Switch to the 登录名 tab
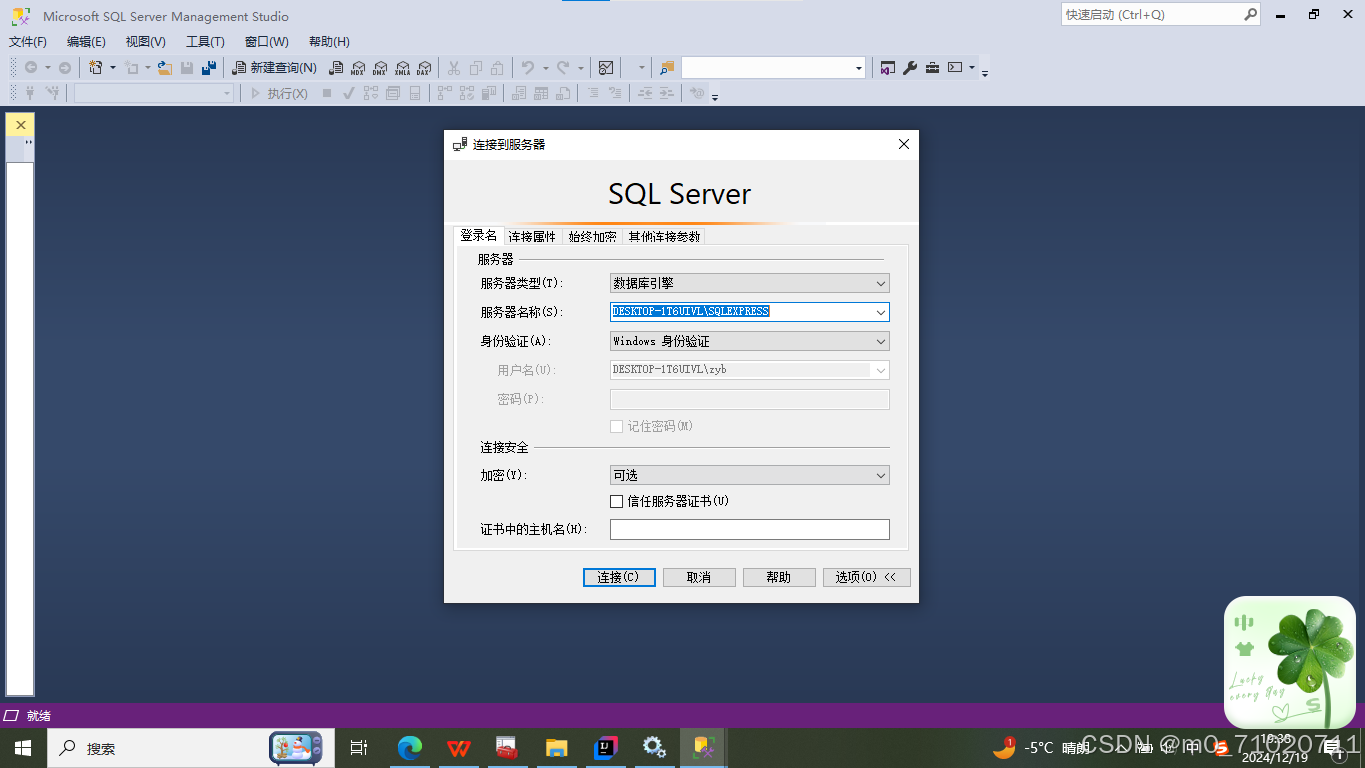This screenshot has width=1365, height=768. (478, 236)
